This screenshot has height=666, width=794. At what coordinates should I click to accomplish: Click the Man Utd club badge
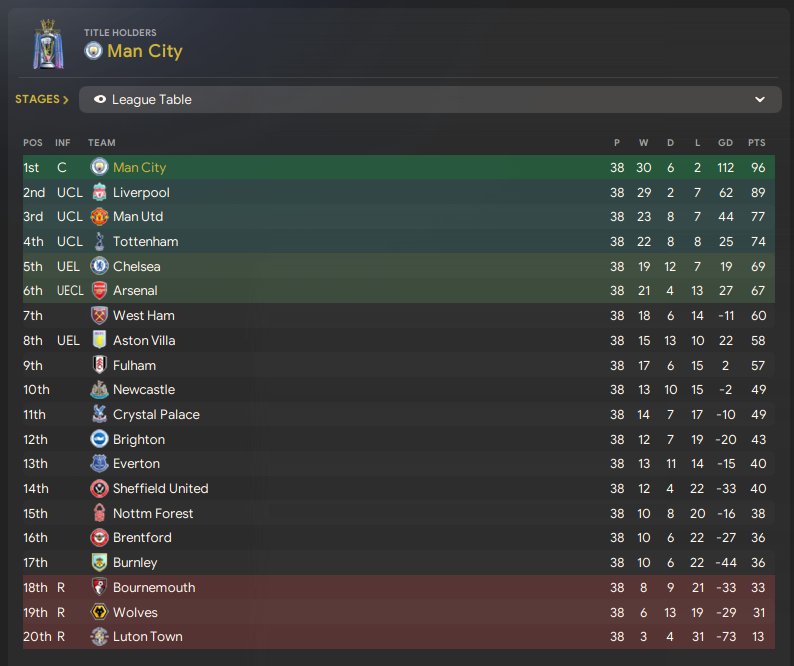click(99, 217)
